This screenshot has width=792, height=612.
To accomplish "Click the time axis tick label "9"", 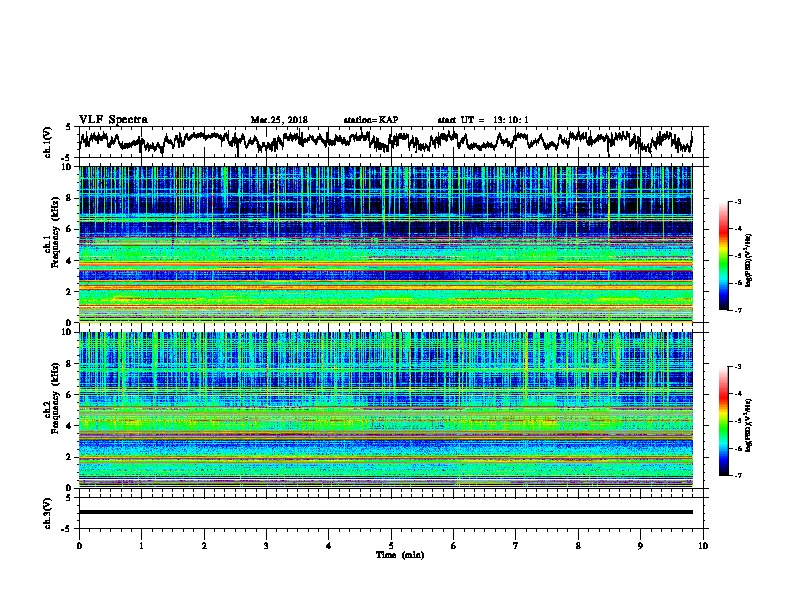I will (x=640, y=546).
